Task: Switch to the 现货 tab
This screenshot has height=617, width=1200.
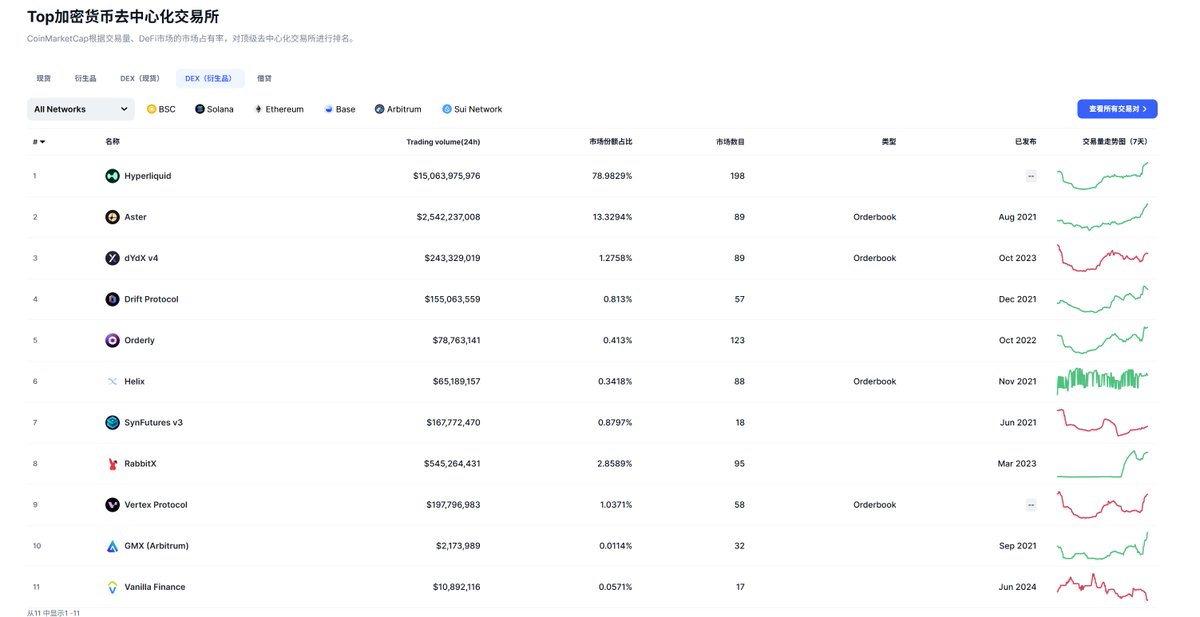Action: point(43,78)
